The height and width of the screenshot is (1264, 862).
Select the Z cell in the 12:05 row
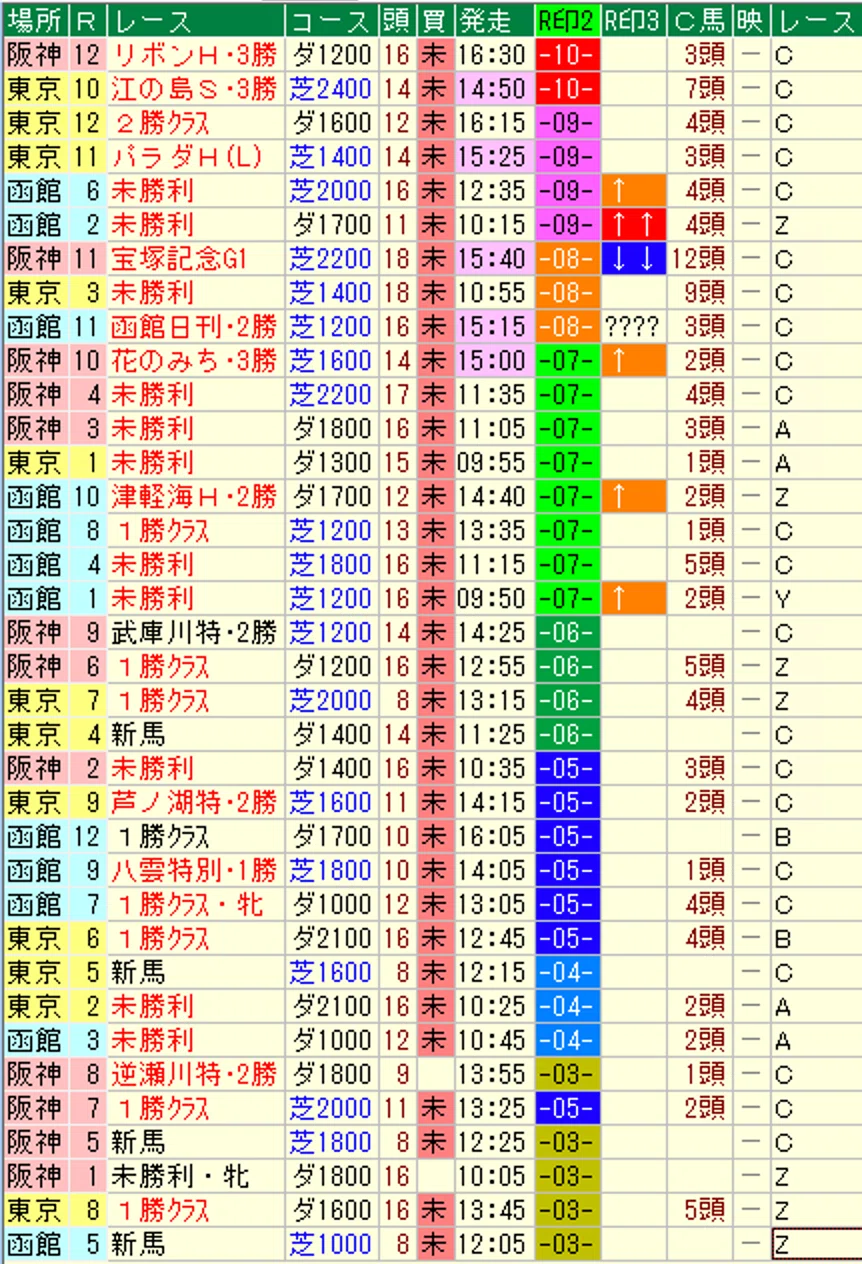click(815, 1245)
